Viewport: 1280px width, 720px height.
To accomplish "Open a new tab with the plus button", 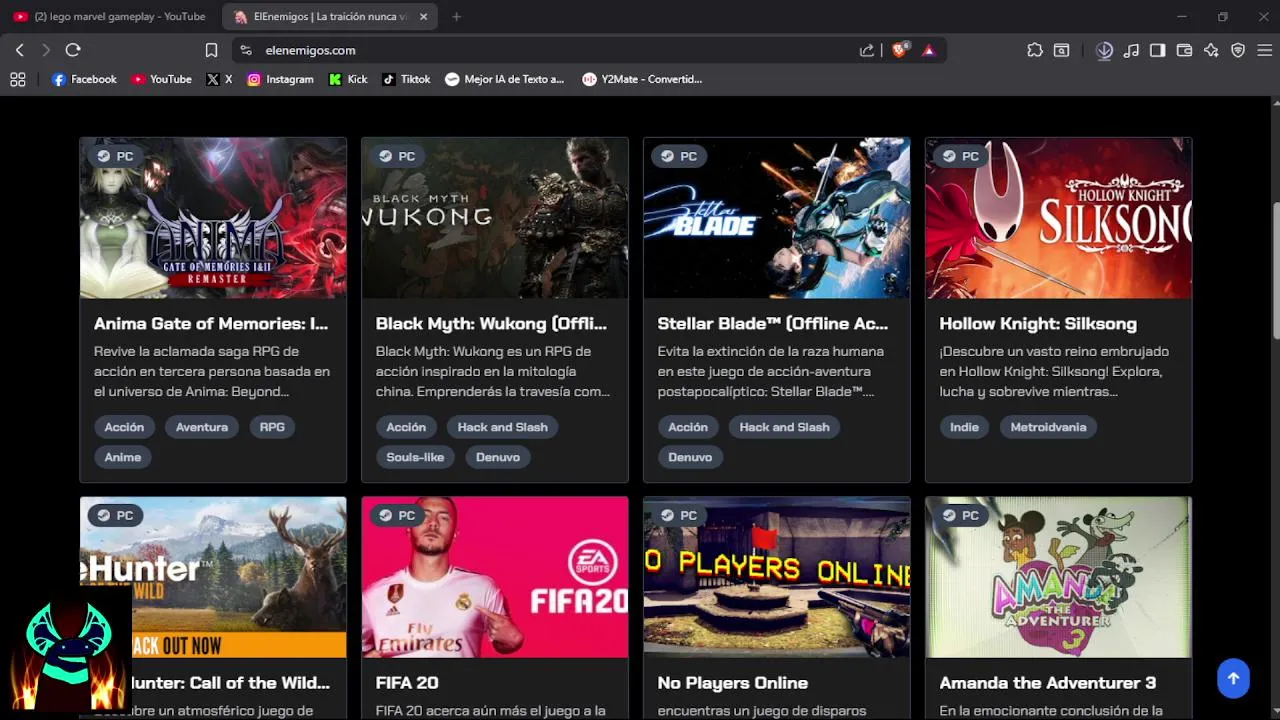I will point(457,17).
